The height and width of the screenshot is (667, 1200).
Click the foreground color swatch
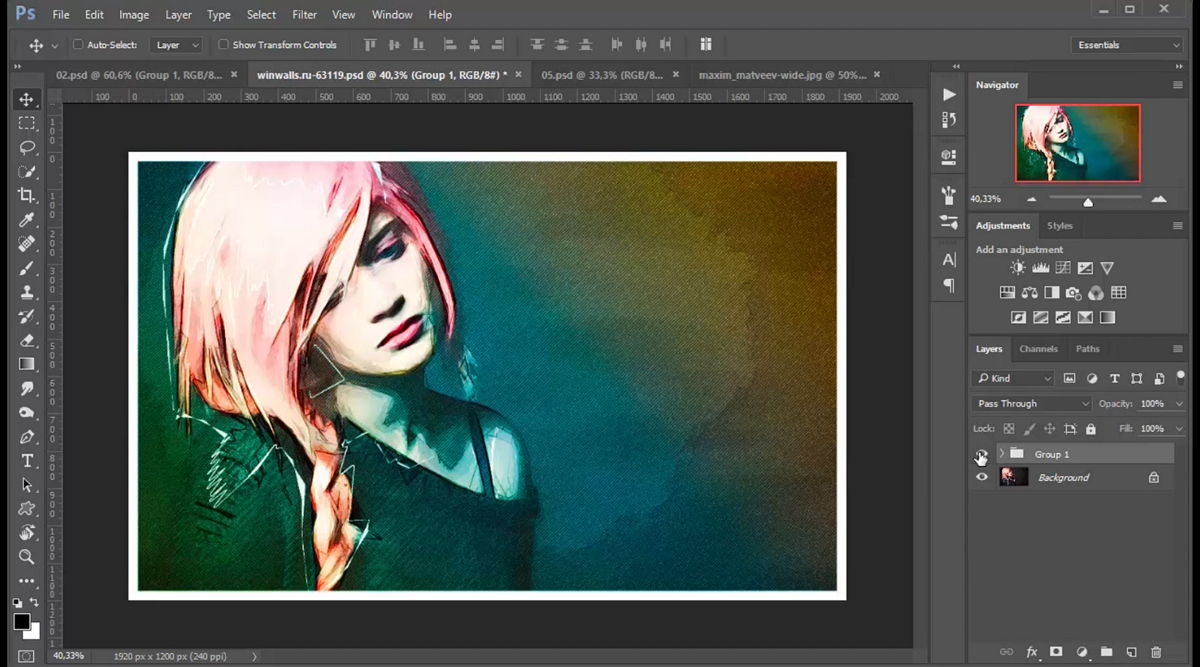(22, 622)
